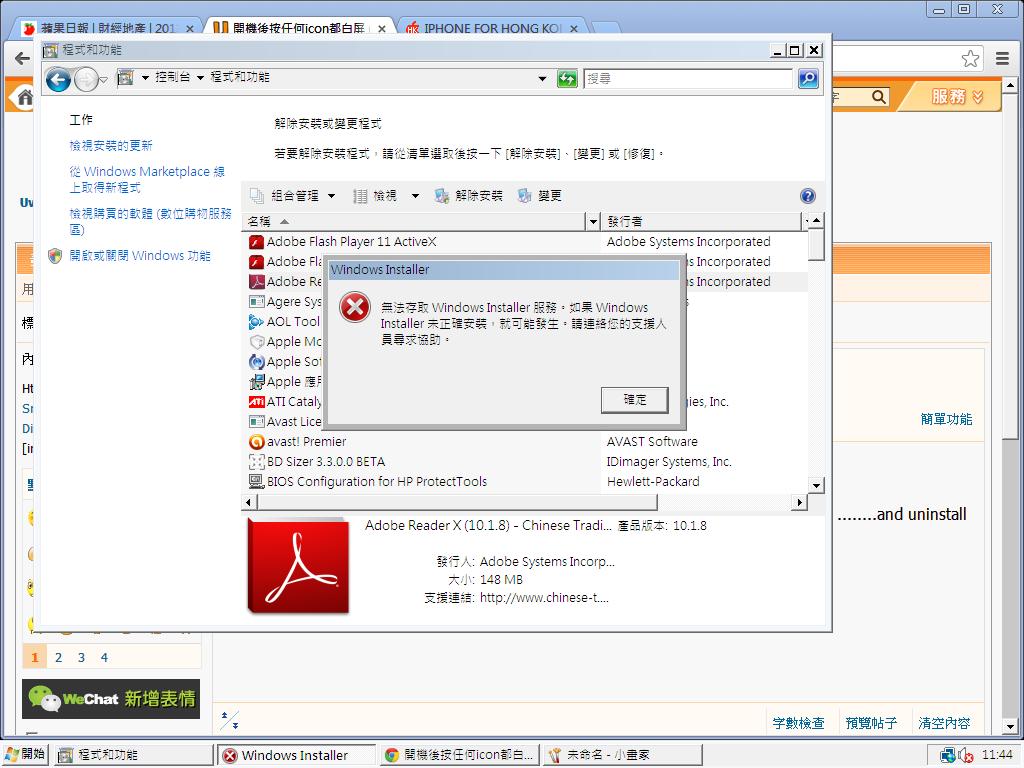Click the BIOS Configuration for HP ProtectTools icon
1024x768 pixels.
256,482
